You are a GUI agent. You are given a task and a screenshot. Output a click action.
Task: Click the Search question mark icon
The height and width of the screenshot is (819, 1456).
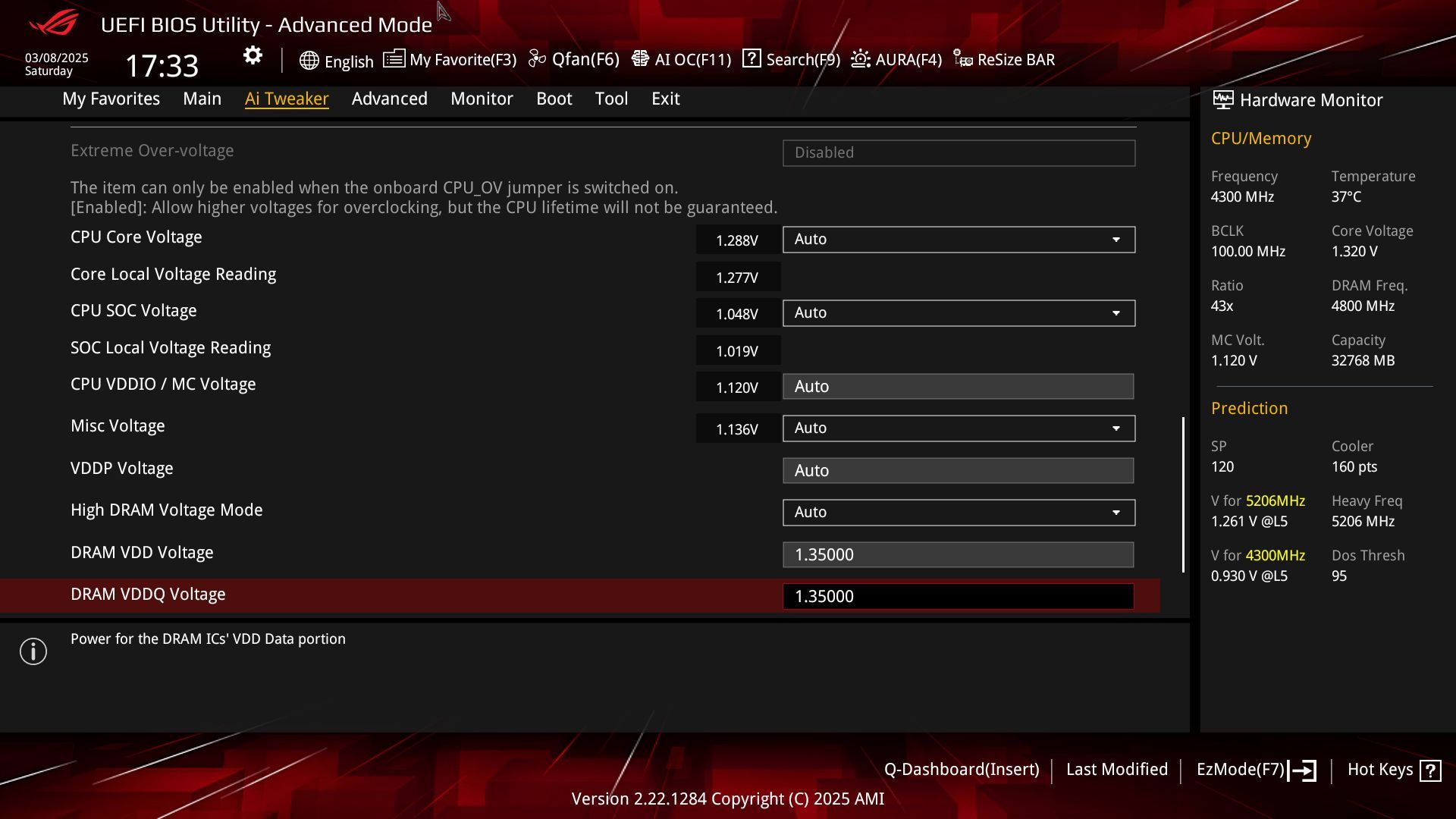(752, 58)
